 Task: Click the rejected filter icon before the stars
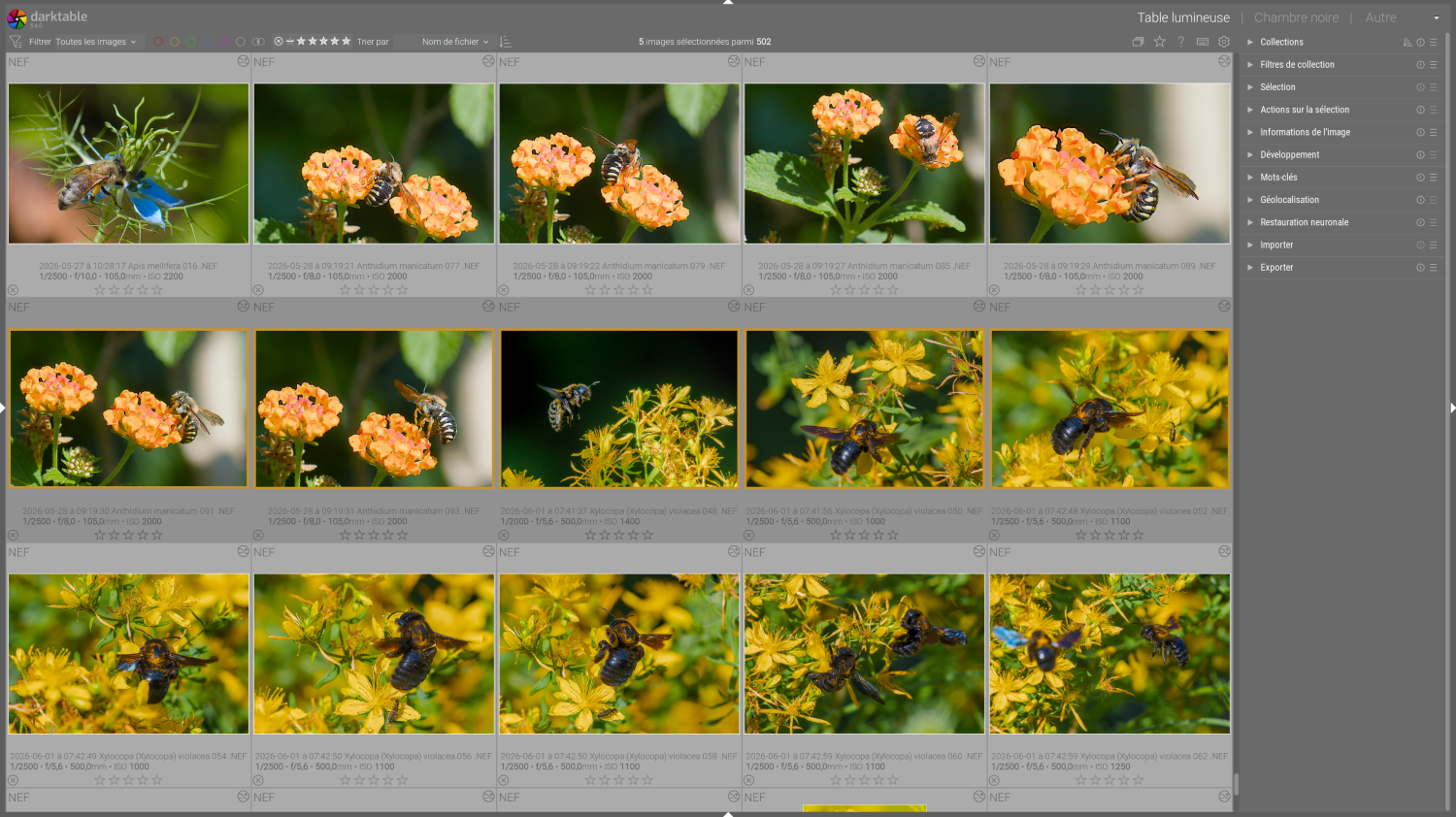coord(279,42)
